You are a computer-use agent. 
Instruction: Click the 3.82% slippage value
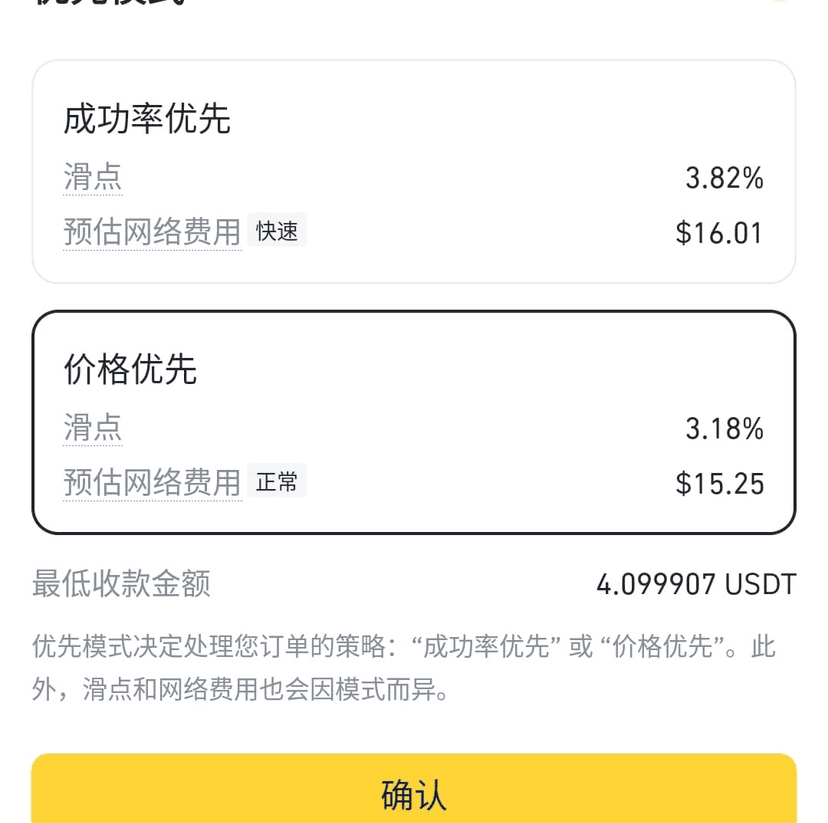tap(724, 178)
